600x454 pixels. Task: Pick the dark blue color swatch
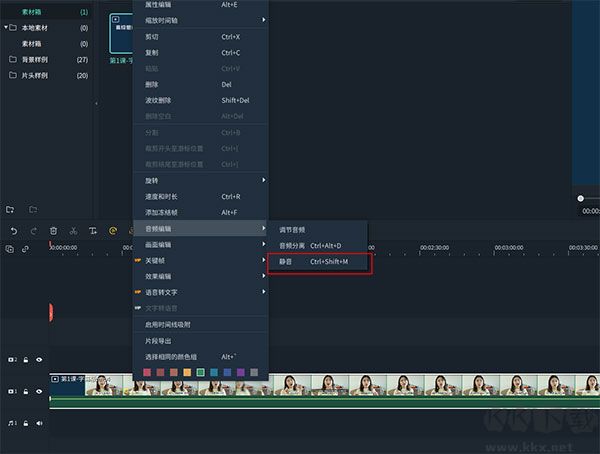(x=227, y=372)
